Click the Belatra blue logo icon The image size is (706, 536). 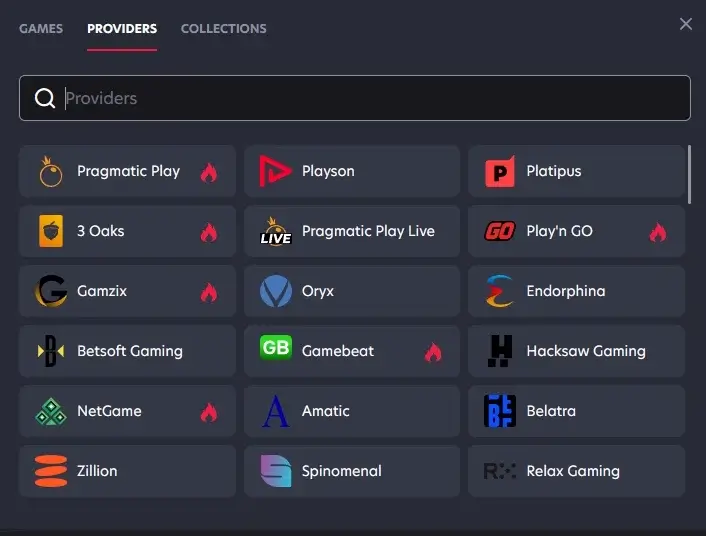pyautogui.click(x=500, y=411)
